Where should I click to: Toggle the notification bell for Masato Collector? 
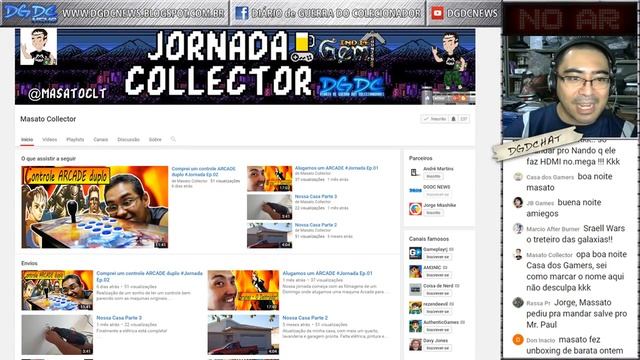coord(453,119)
